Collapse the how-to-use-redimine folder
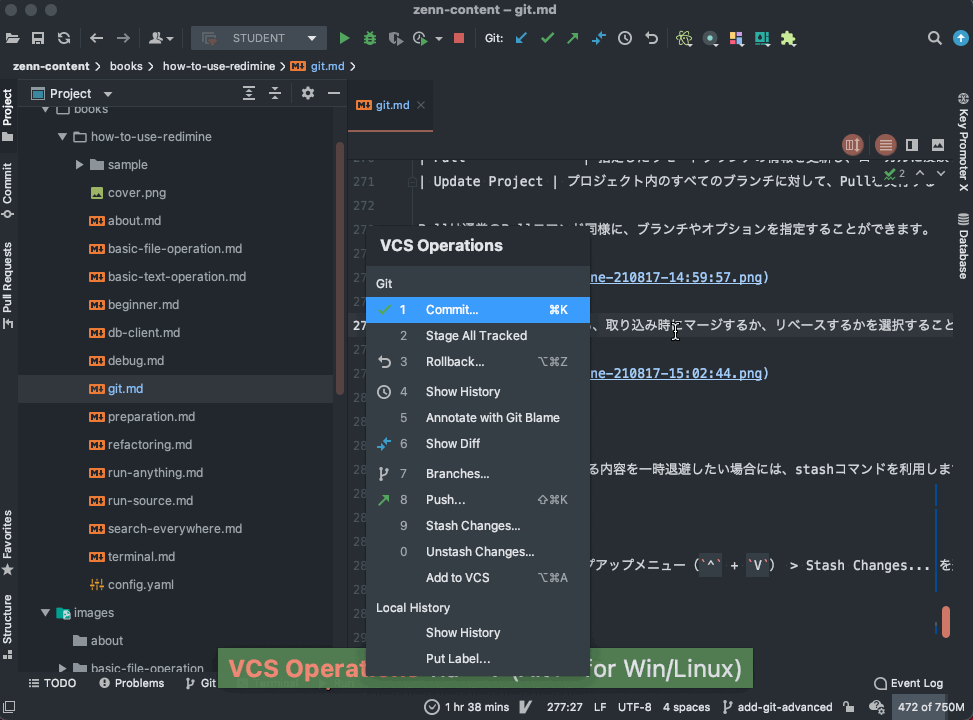Screen dimensions: 973x720 tap(62, 136)
